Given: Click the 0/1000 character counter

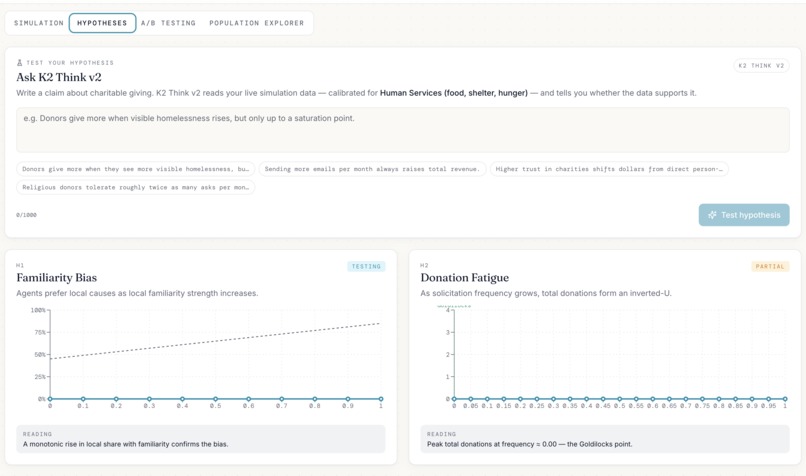Looking at the screenshot, I should [26, 215].
